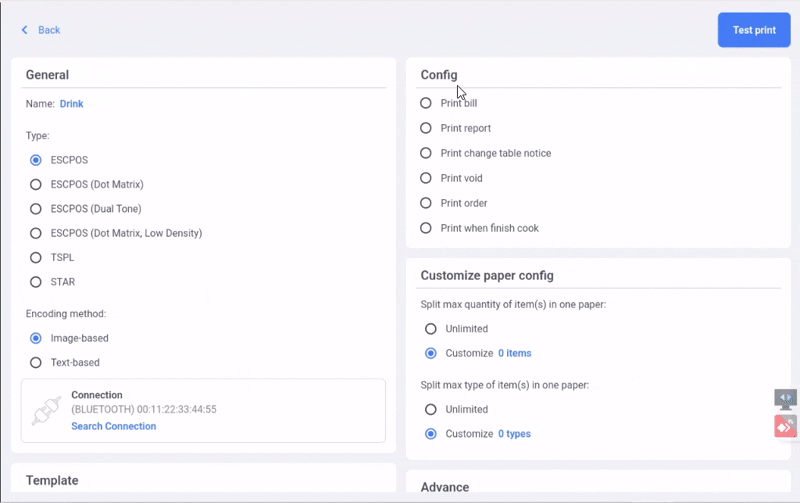
Task: Select the ESCPOS (Dual Tone) option
Action: [36, 209]
